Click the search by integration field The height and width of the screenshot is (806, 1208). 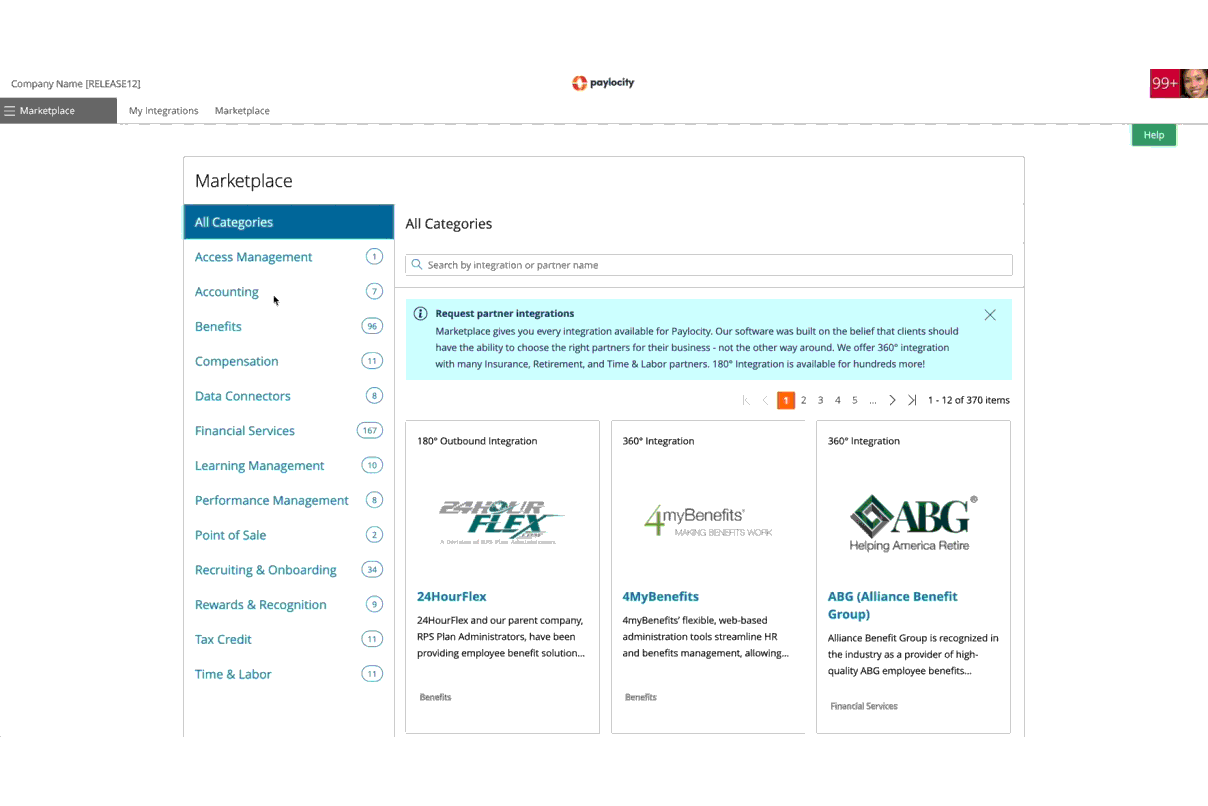coord(709,265)
